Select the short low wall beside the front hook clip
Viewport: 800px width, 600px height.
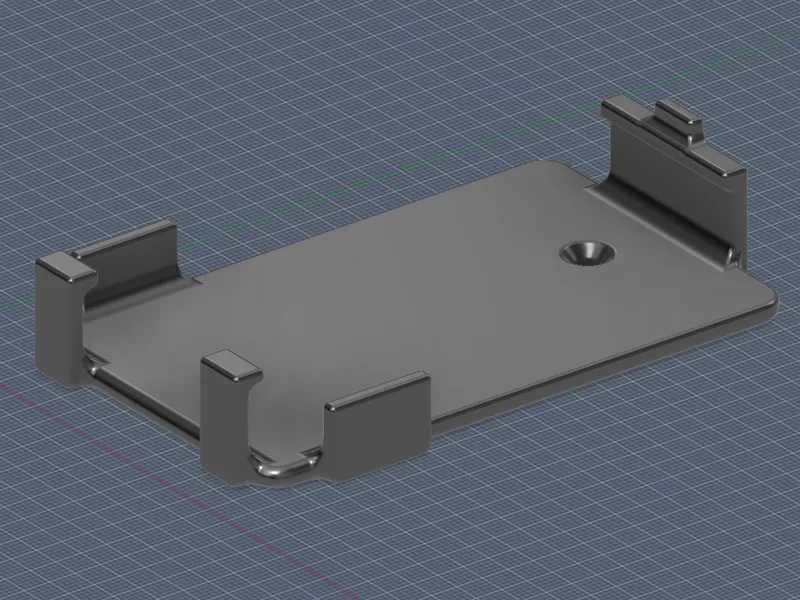click(377, 426)
